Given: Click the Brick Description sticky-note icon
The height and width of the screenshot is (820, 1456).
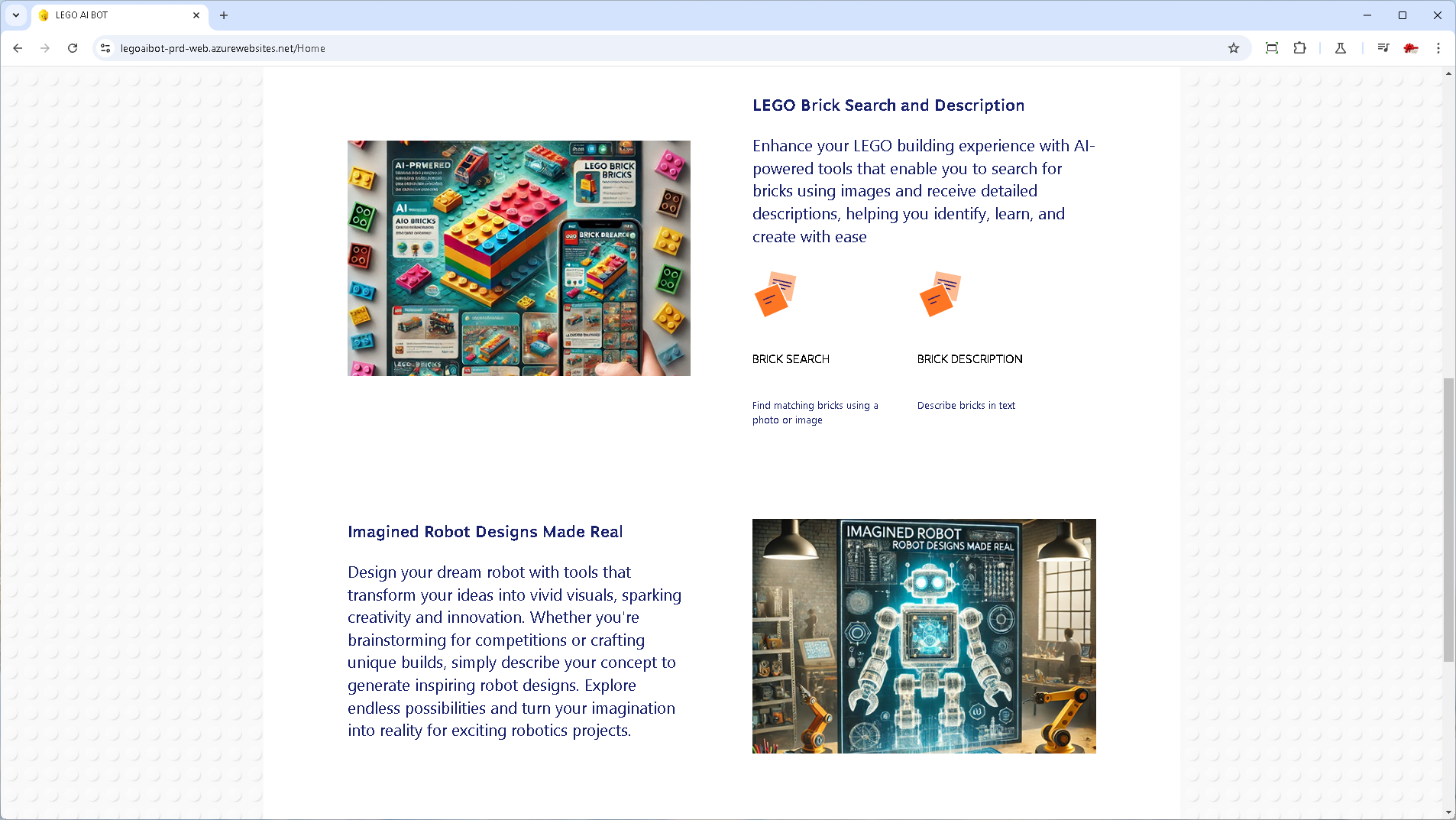Looking at the screenshot, I should click(940, 294).
